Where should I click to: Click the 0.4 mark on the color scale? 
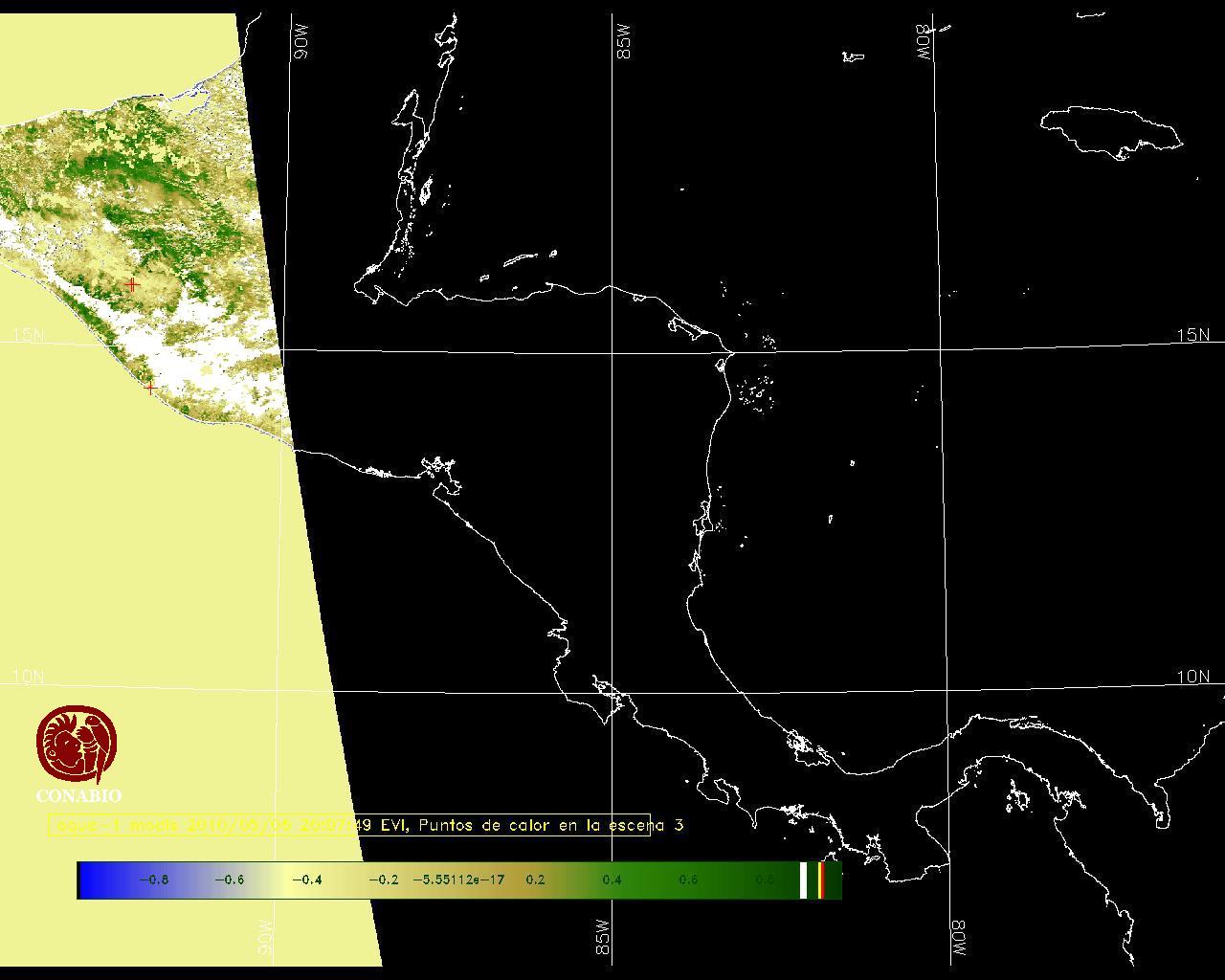[612, 880]
